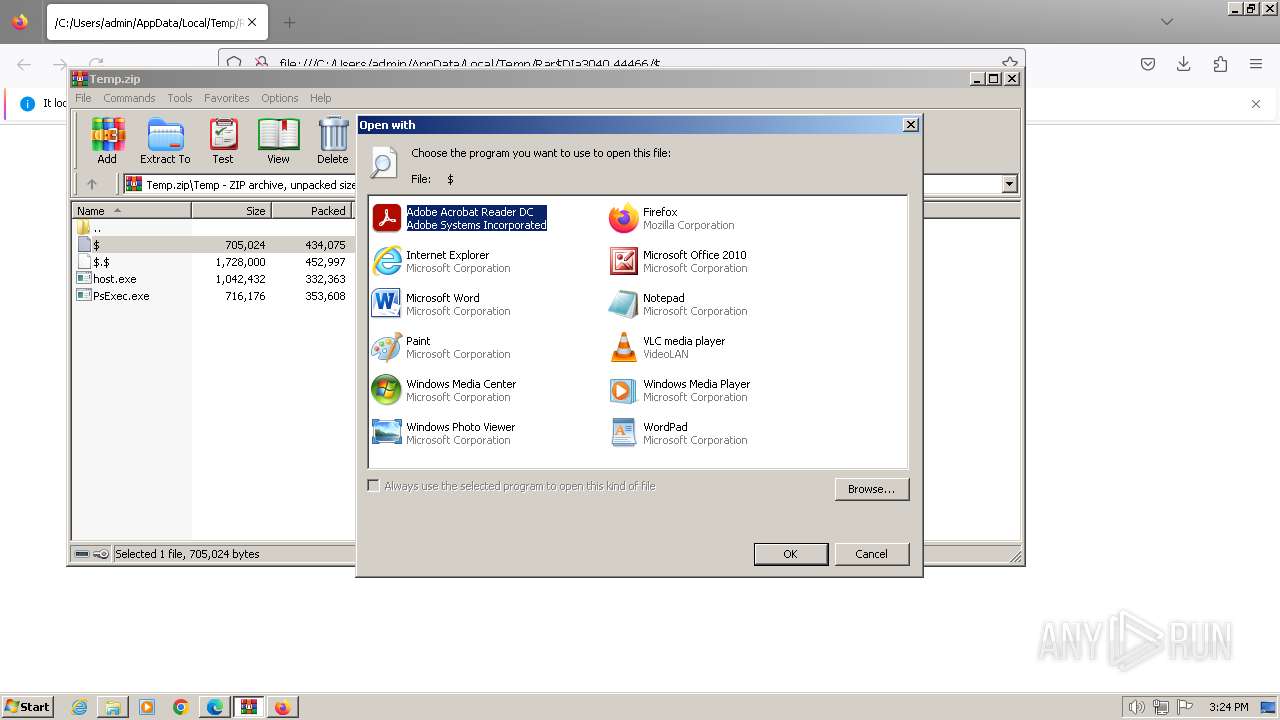Open Firefox application hamburger menu
1280x720 pixels.
coord(1256,64)
